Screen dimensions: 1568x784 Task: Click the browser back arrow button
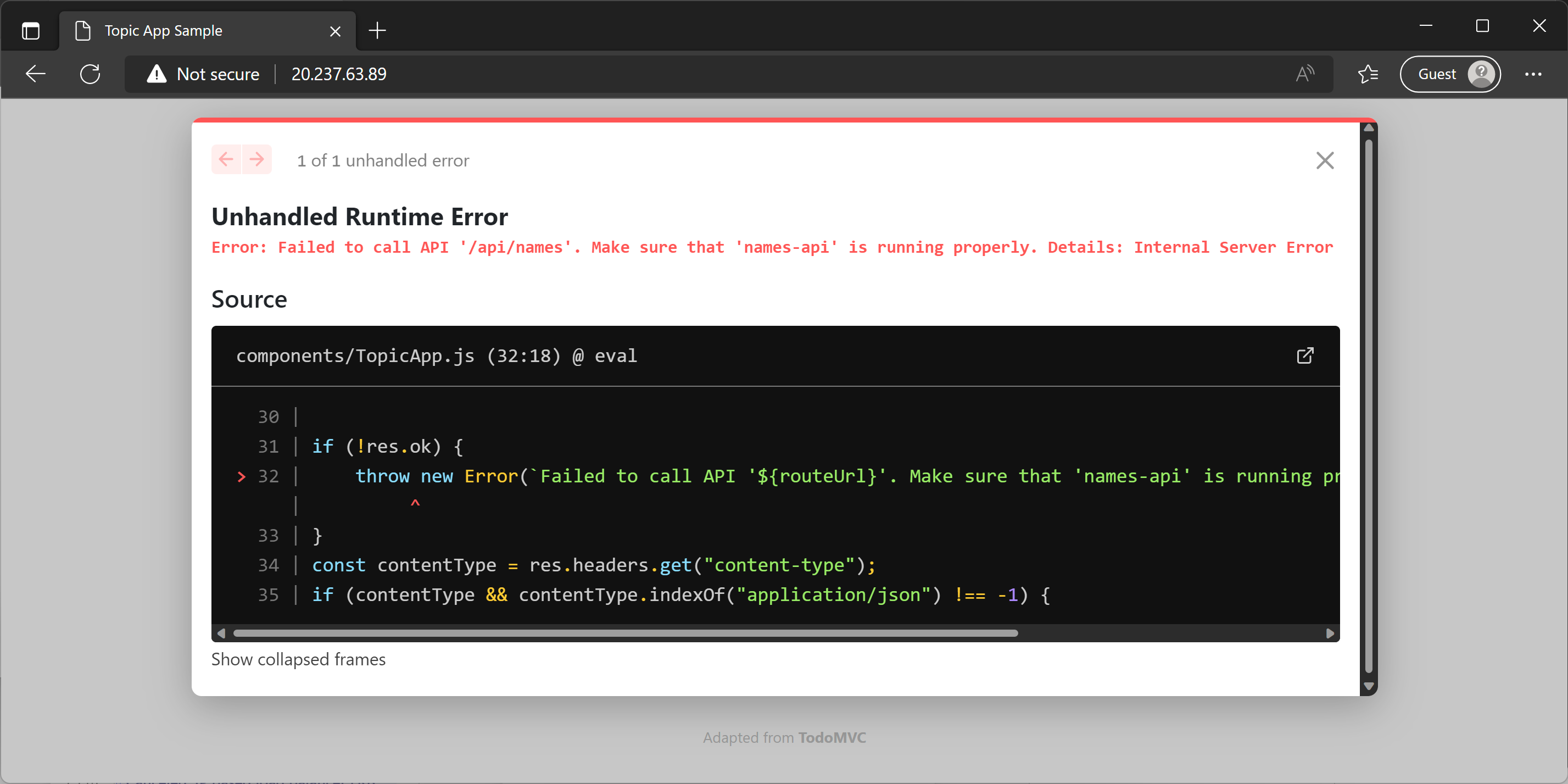coord(36,74)
